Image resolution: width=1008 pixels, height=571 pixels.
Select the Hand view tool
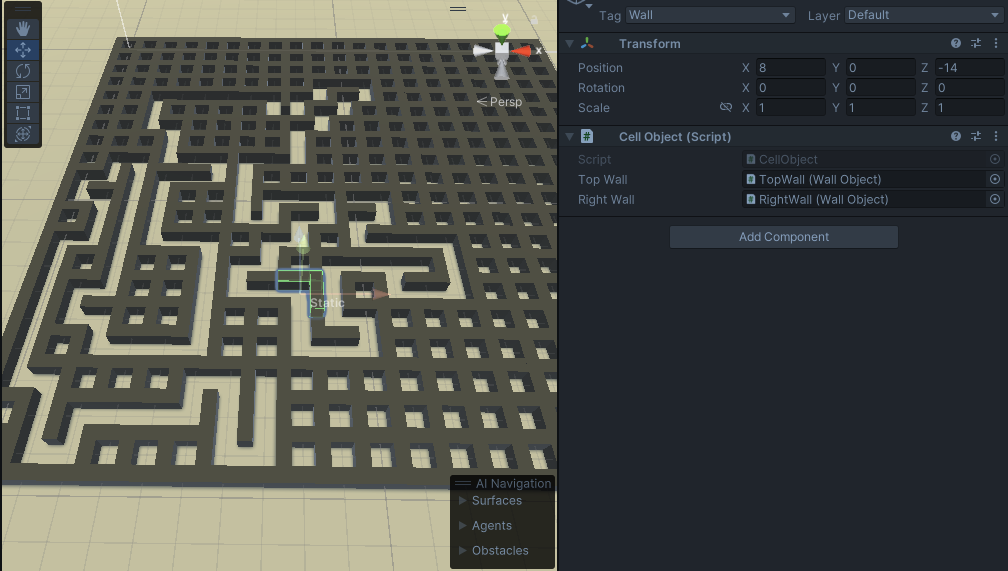coord(23,29)
